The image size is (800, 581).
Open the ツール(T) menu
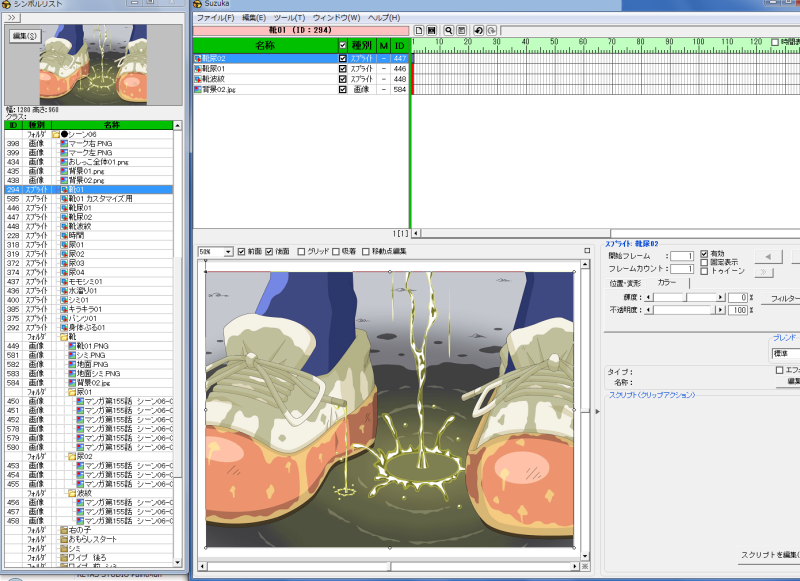[x=289, y=18]
